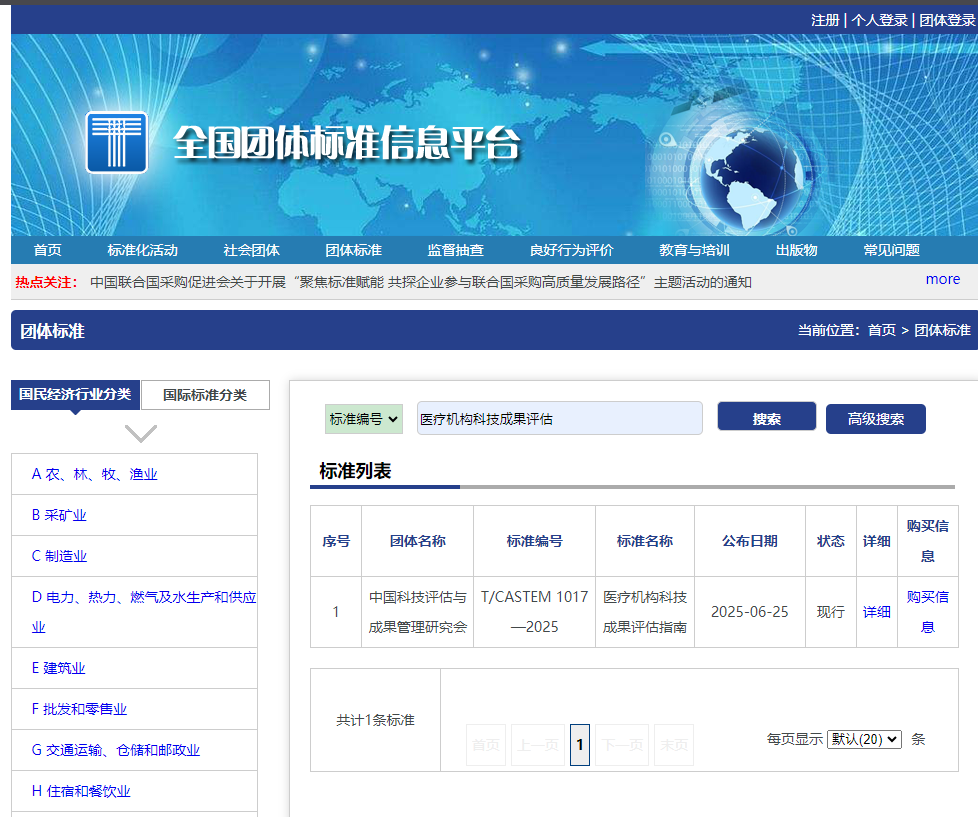Open 高级搜索 advanced search
The height and width of the screenshot is (817, 978).
pos(875,419)
